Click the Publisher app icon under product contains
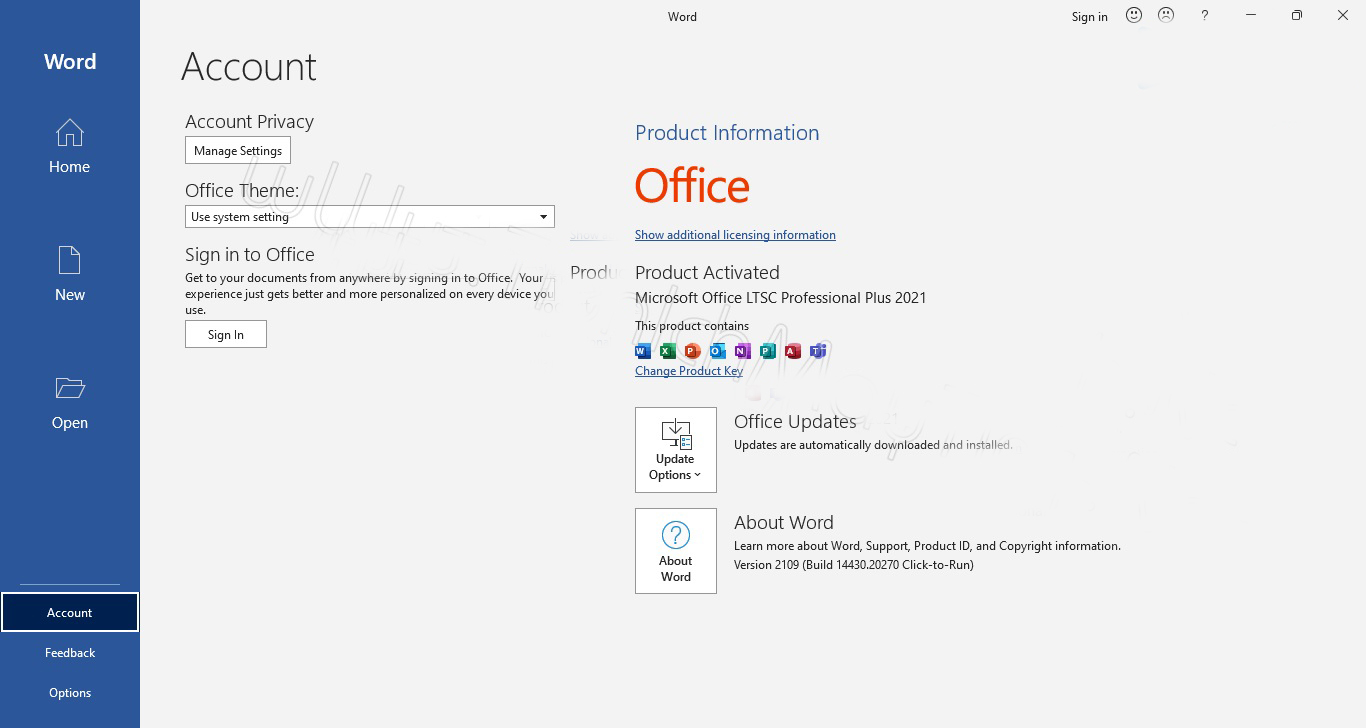The height and width of the screenshot is (728, 1366). [x=767, y=351]
